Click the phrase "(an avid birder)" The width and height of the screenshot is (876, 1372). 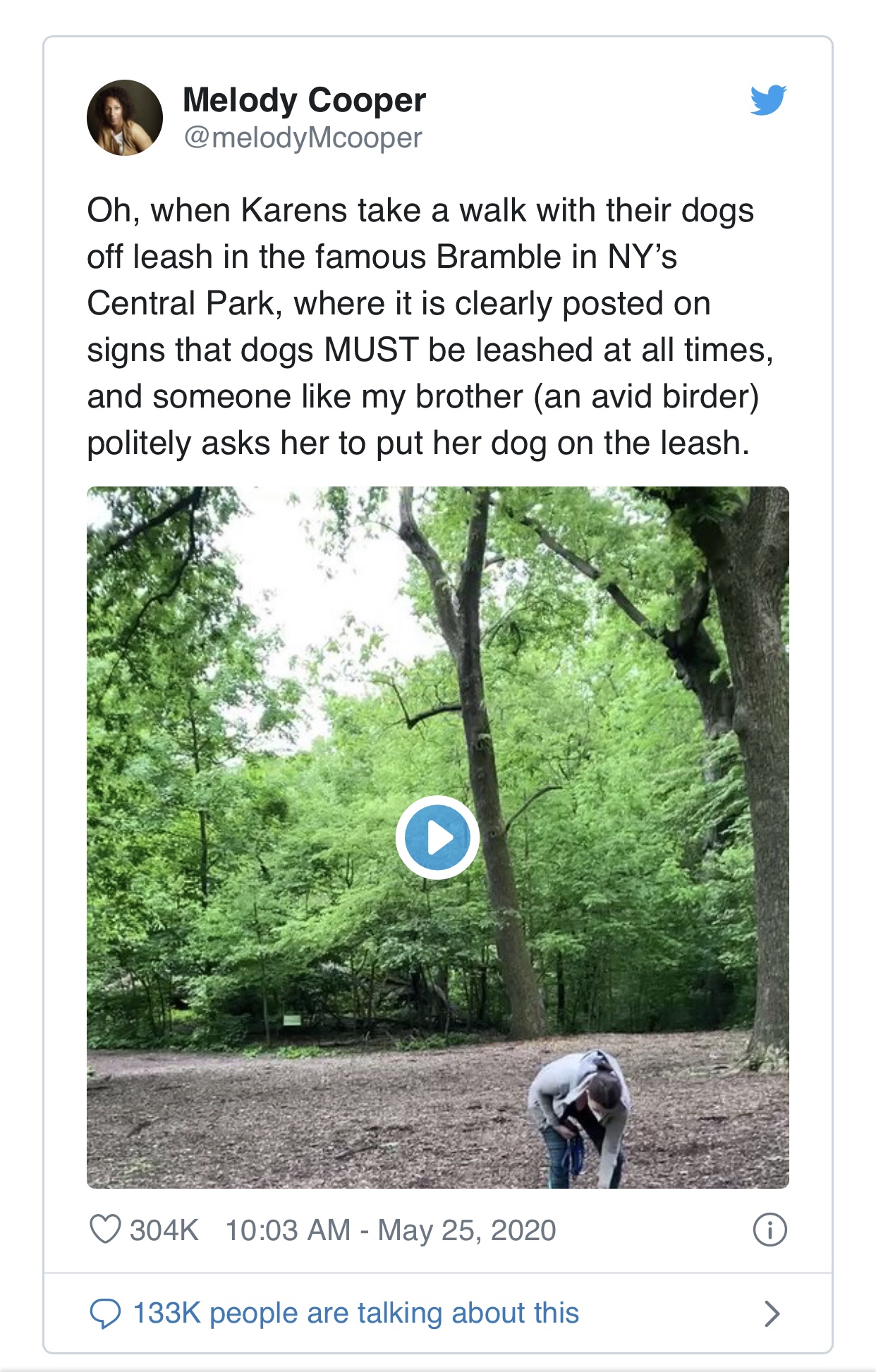point(646,397)
